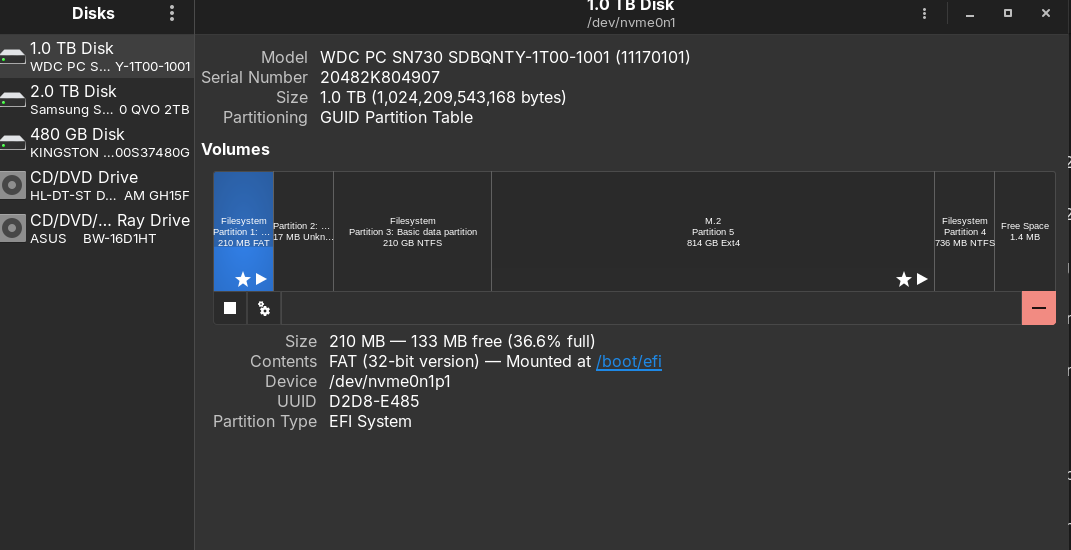This screenshot has height=550, width=1071.
Task: Select Partition 2 17 MB unknown volume
Action: coord(303,231)
